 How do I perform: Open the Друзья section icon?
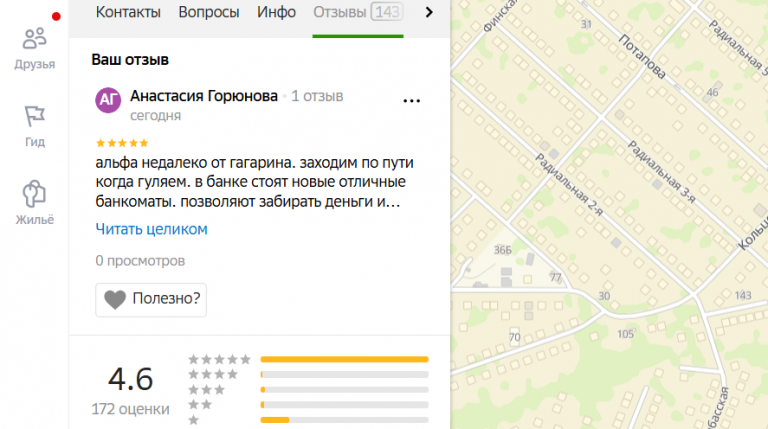pyautogui.click(x=34, y=39)
